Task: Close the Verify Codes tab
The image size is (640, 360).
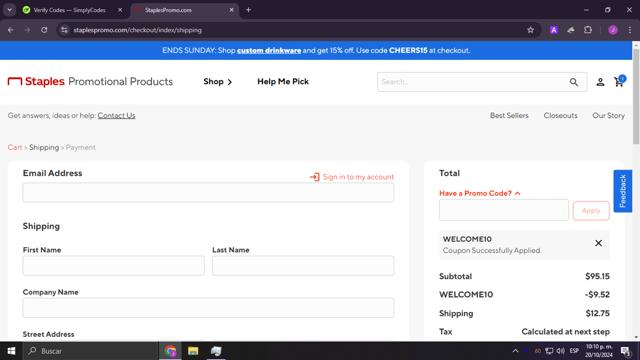Action: (120, 10)
